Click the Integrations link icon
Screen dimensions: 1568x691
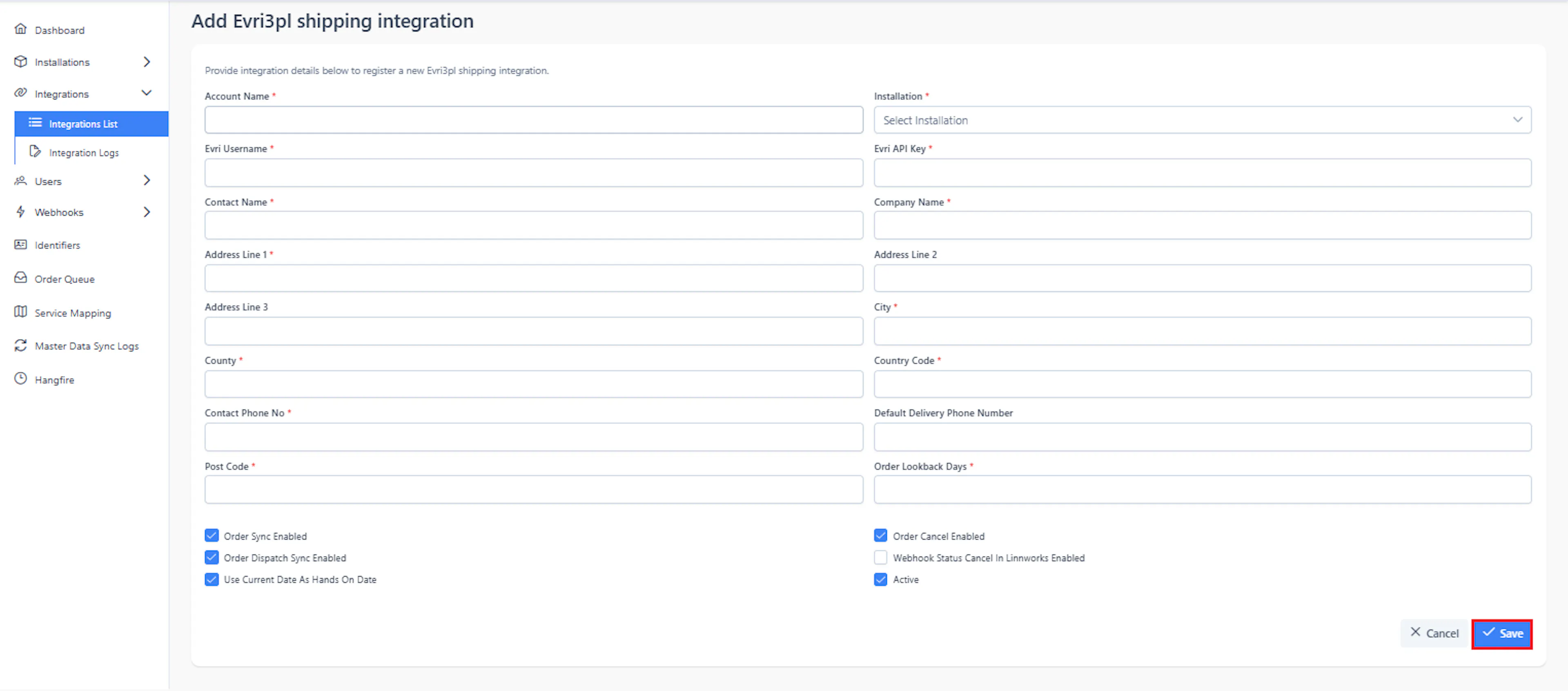click(21, 93)
